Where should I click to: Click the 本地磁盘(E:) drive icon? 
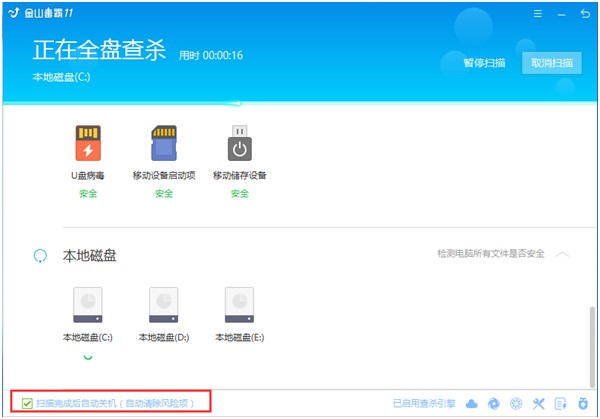tap(240, 305)
